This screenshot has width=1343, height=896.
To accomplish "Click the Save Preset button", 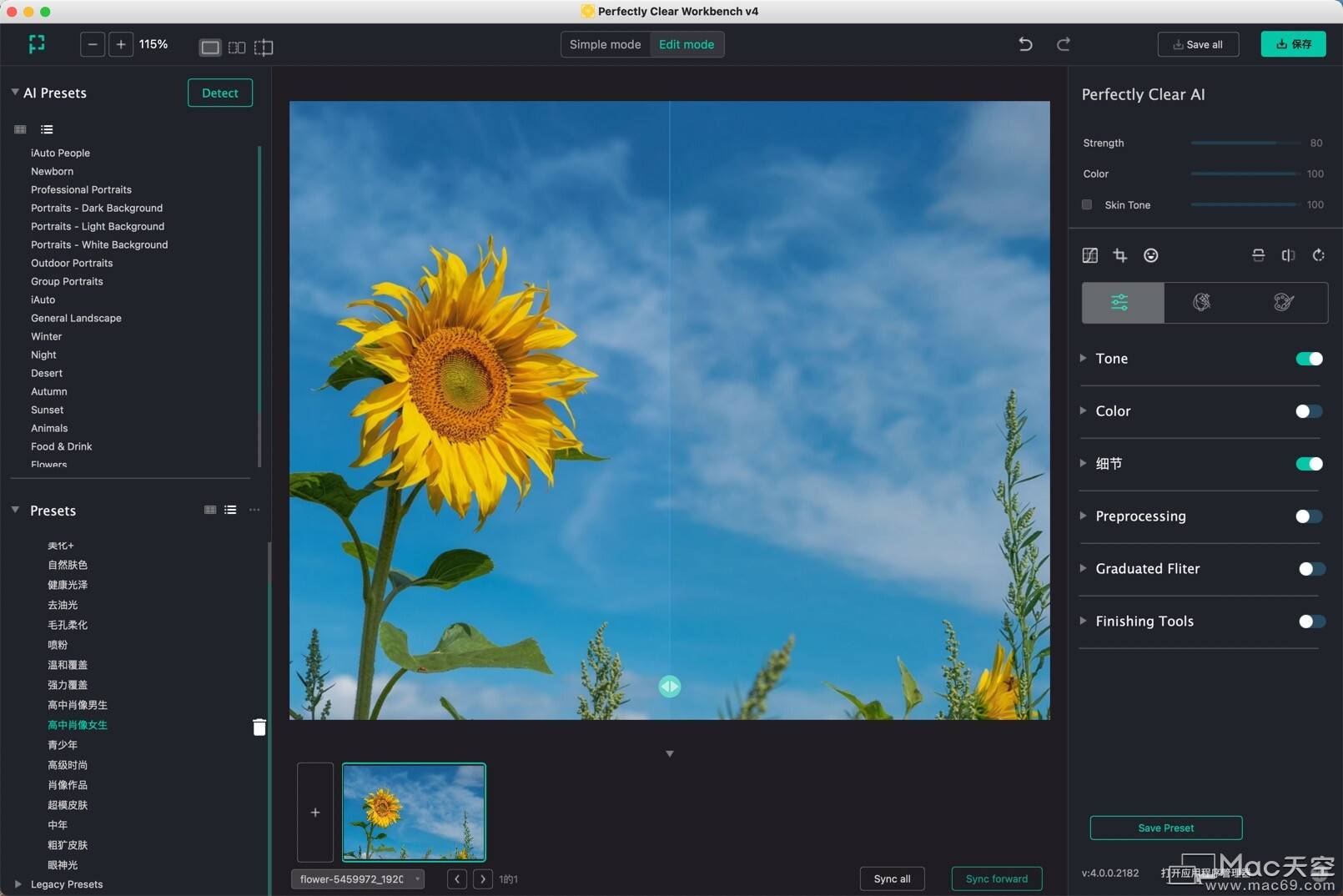I will coord(1165,828).
